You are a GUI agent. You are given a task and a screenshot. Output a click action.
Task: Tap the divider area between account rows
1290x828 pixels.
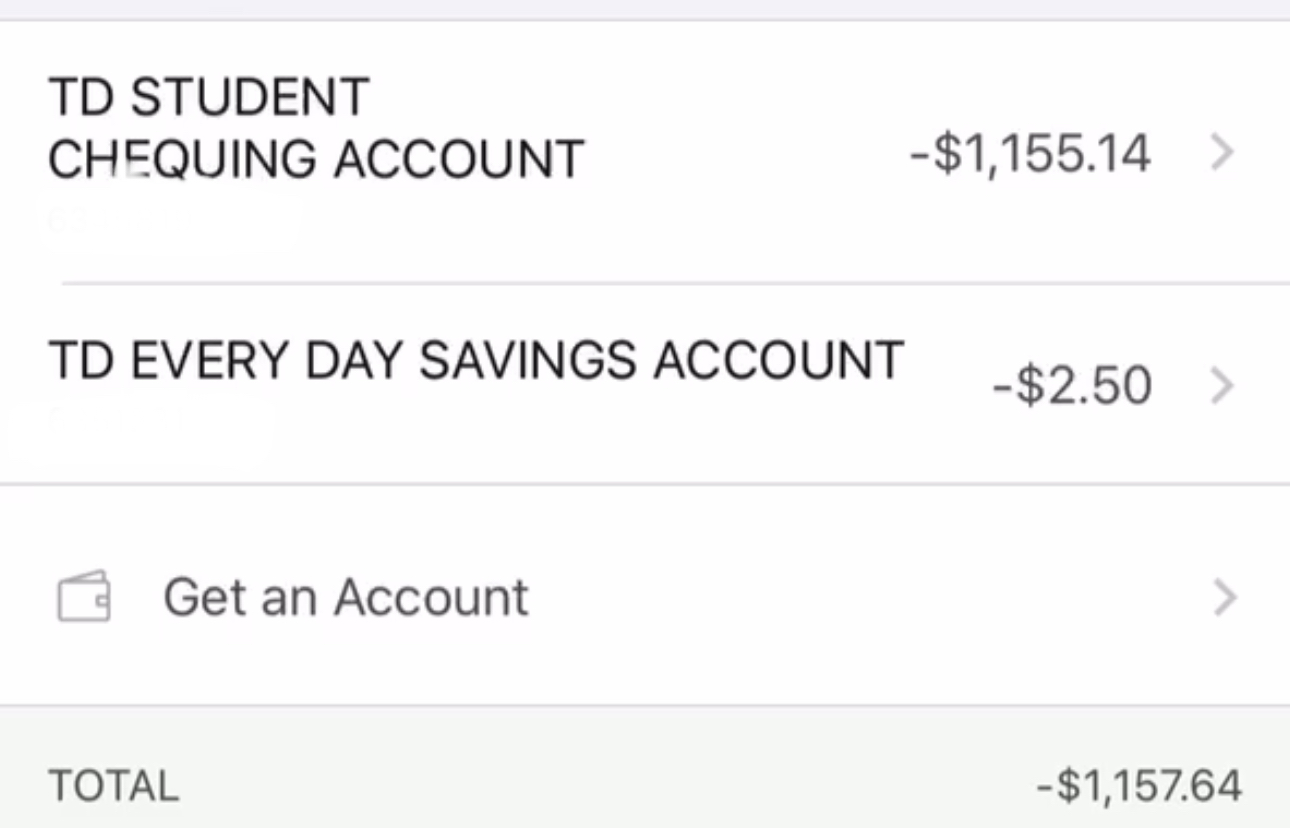coord(645,283)
